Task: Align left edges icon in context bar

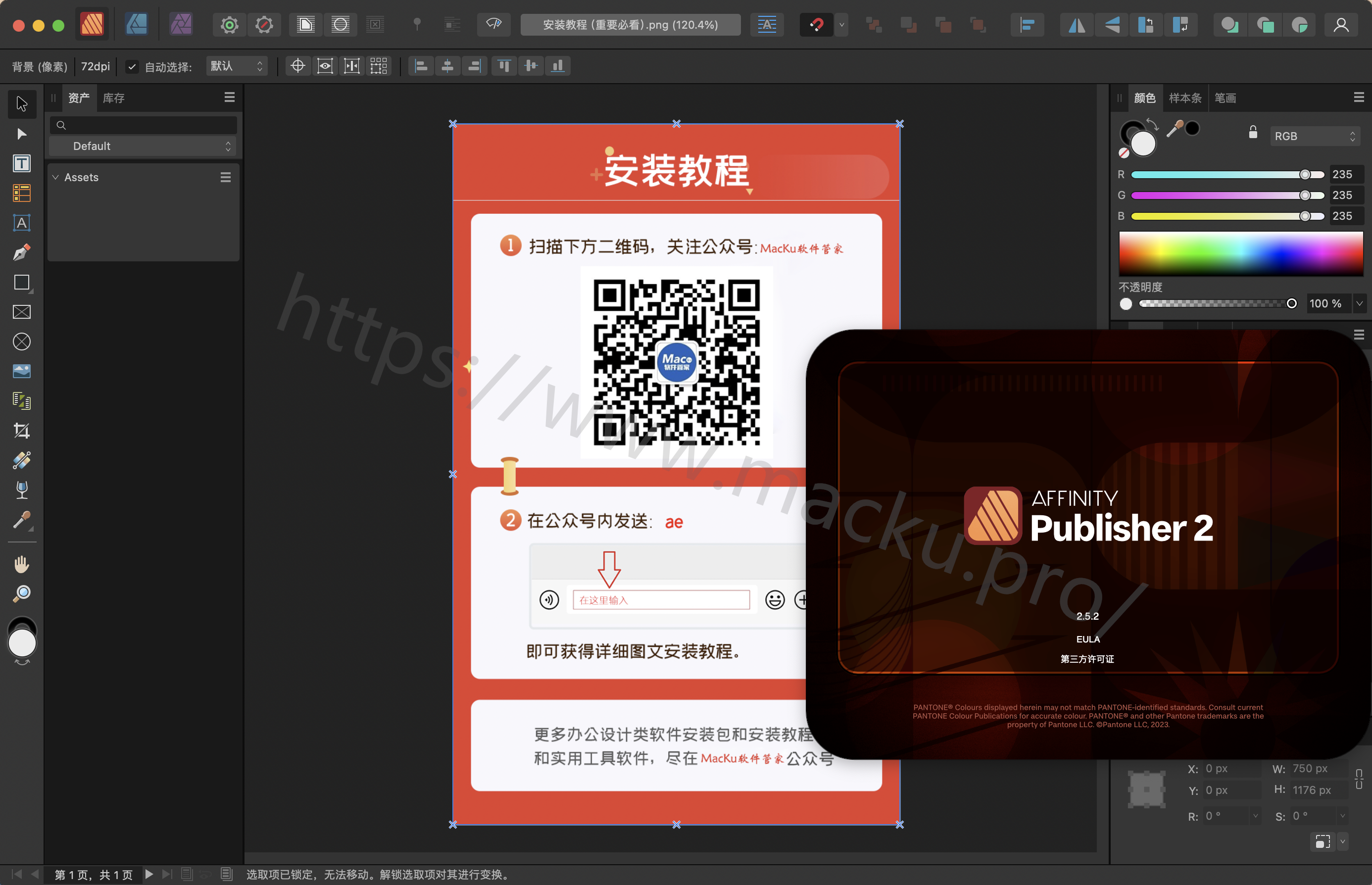Action: [421, 65]
